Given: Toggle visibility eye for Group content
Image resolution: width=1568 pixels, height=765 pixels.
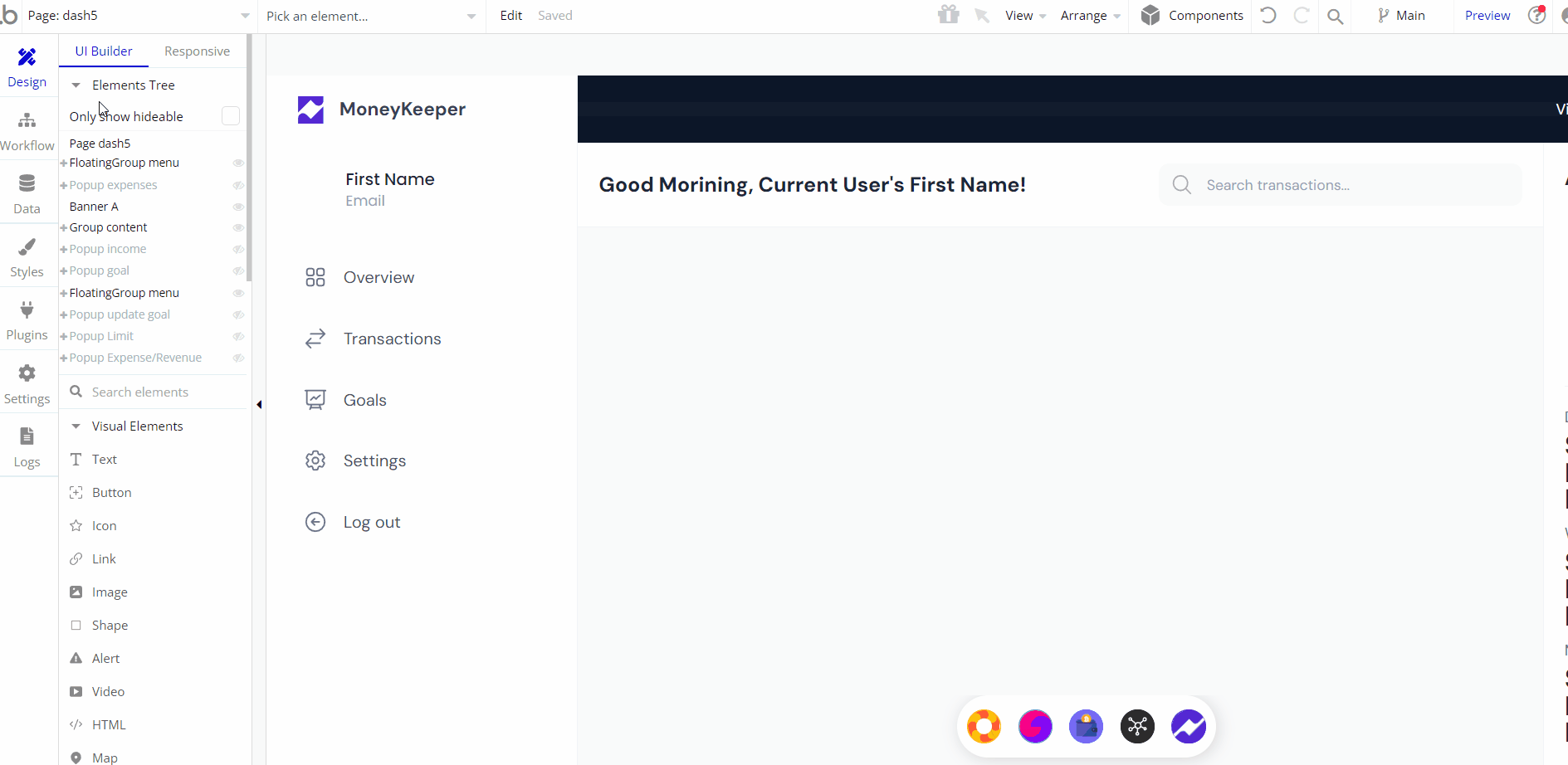Looking at the screenshot, I should tap(238, 227).
